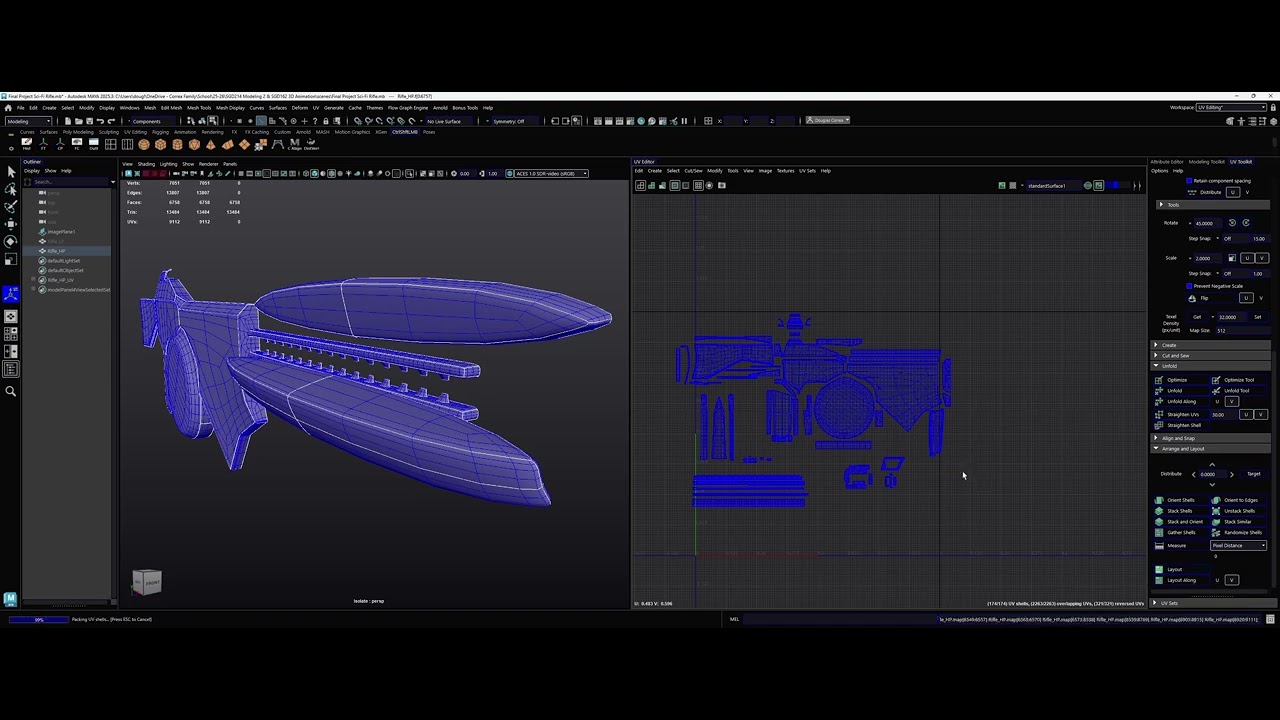Click the Set button for Texel Density

[x=1257, y=317]
